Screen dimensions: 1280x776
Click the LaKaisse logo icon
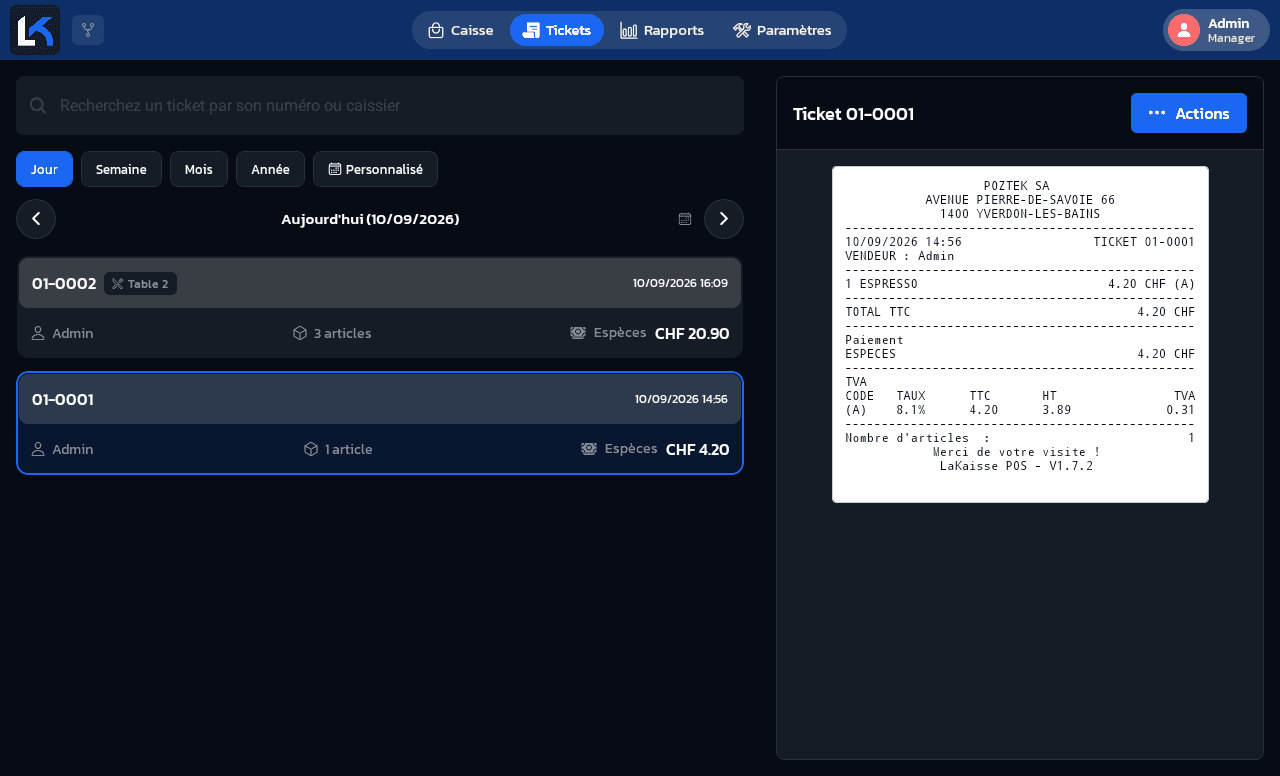pos(35,30)
